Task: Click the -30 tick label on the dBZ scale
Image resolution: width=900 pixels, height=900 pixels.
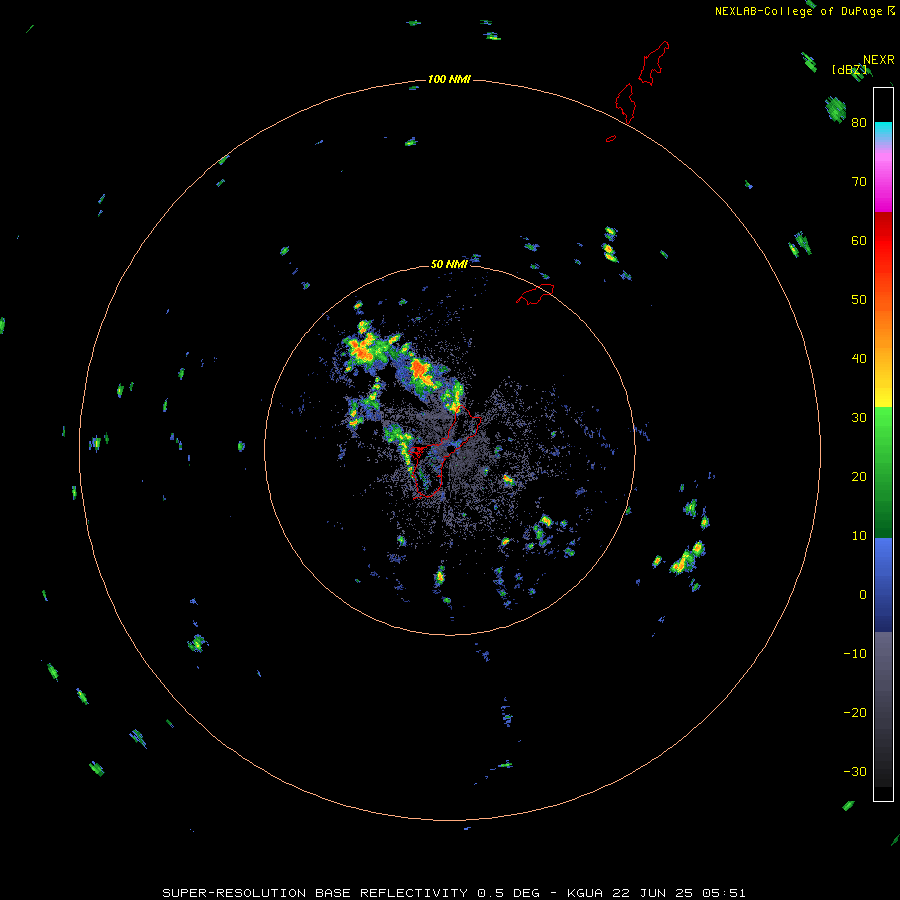Action: coord(855,771)
